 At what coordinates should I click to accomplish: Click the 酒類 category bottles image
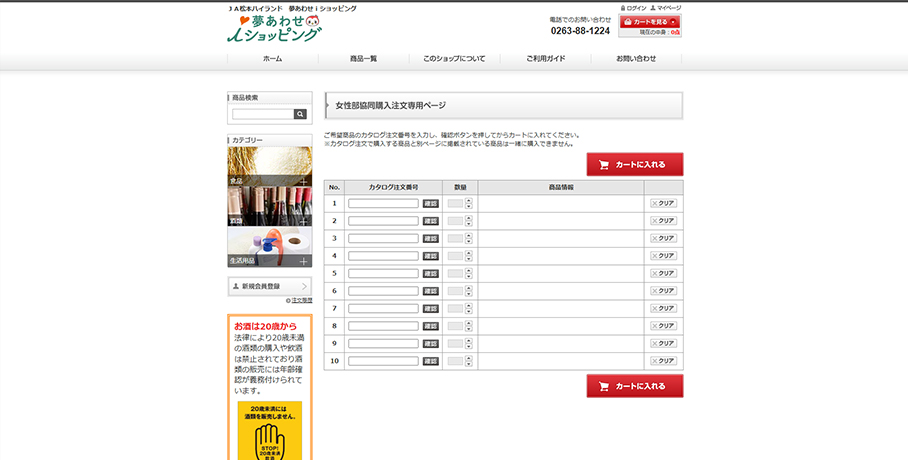point(270,206)
